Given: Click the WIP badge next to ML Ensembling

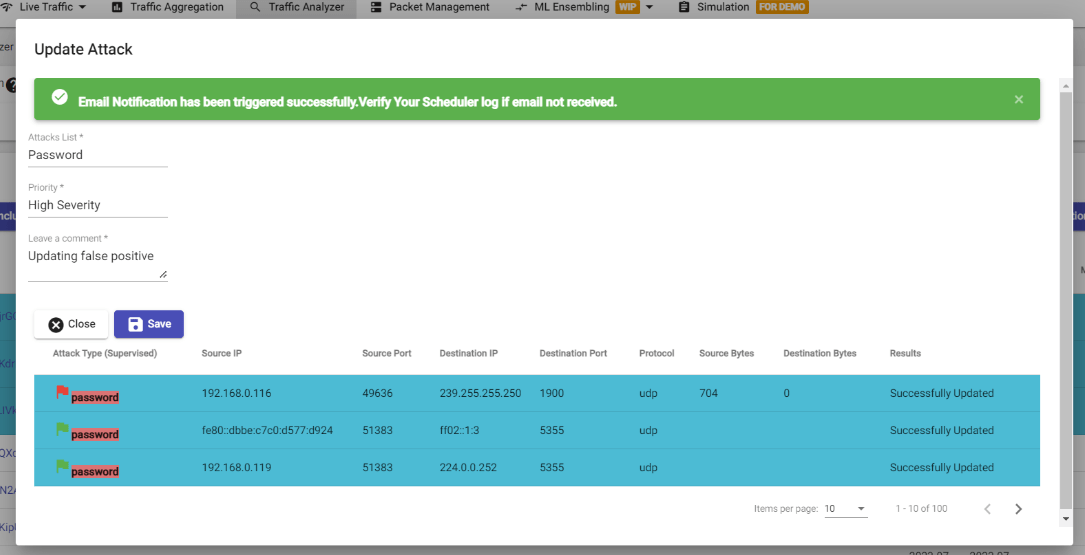Looking at the screenshot, I should pos(628,7).
